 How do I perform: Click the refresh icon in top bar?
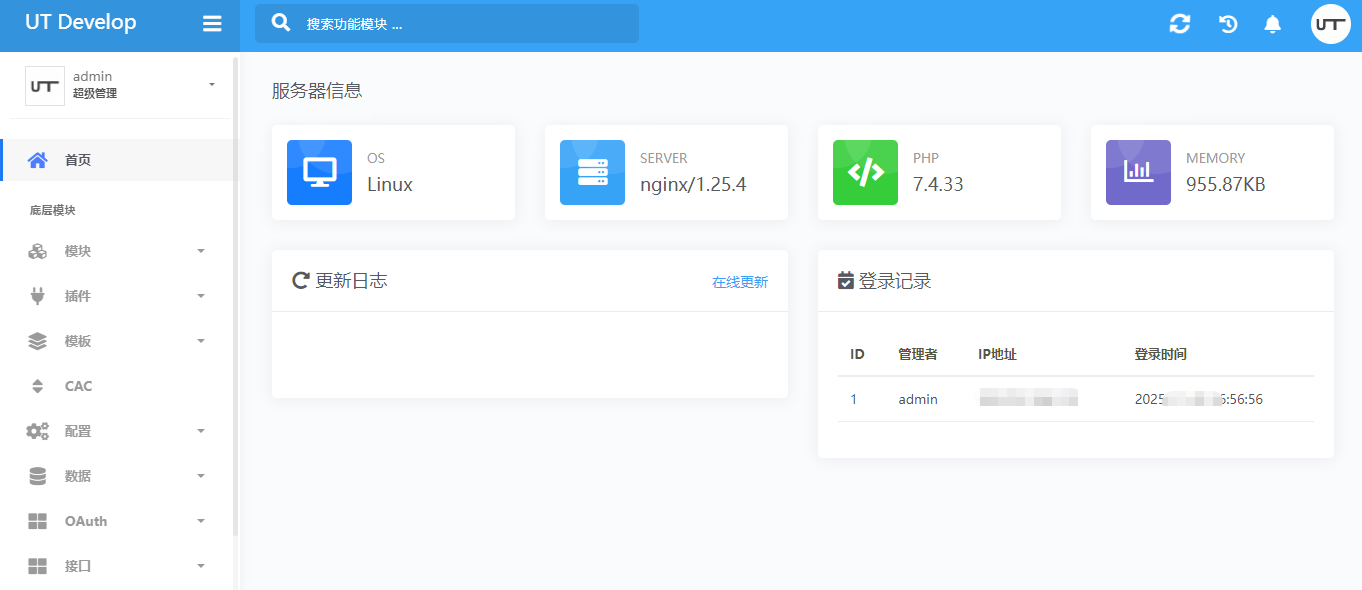1180,24
